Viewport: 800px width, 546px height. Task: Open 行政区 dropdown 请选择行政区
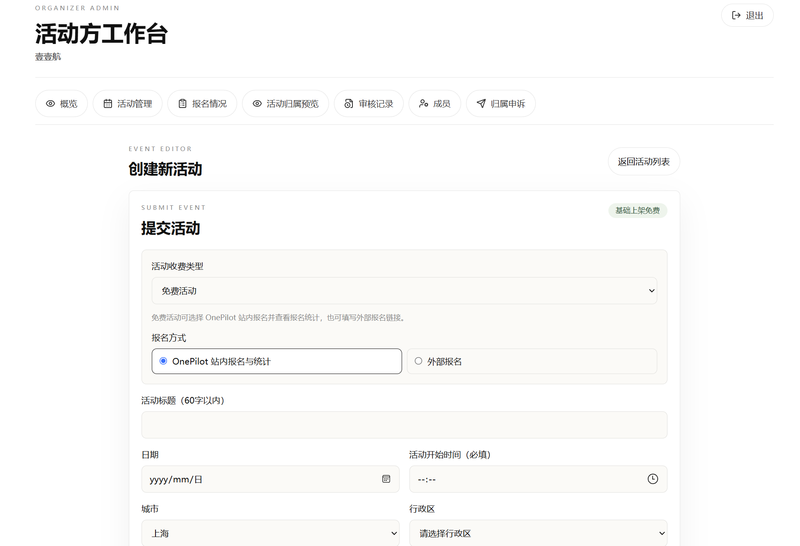[x=538, y=533]
